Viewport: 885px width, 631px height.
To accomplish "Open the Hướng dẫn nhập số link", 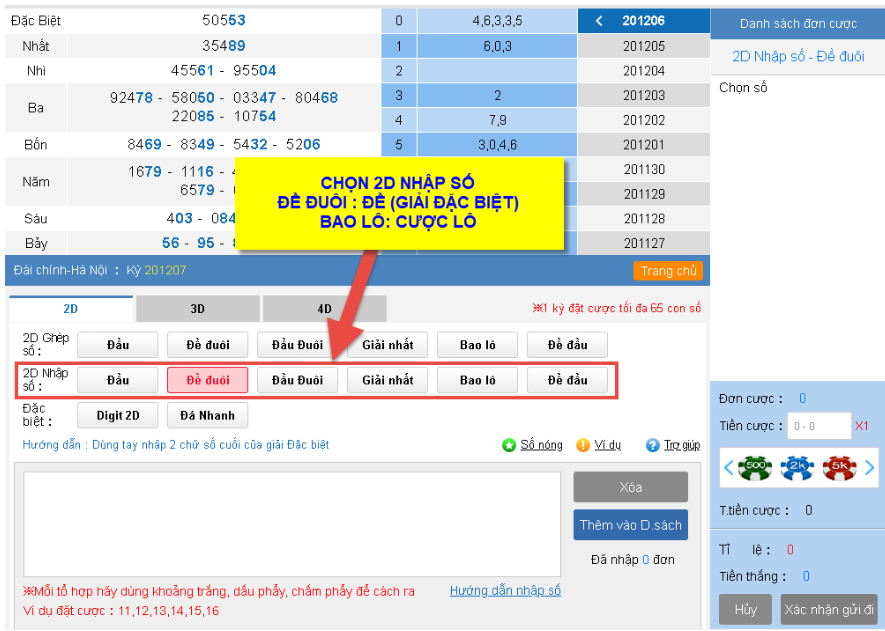I will click(x=505, y=591).
